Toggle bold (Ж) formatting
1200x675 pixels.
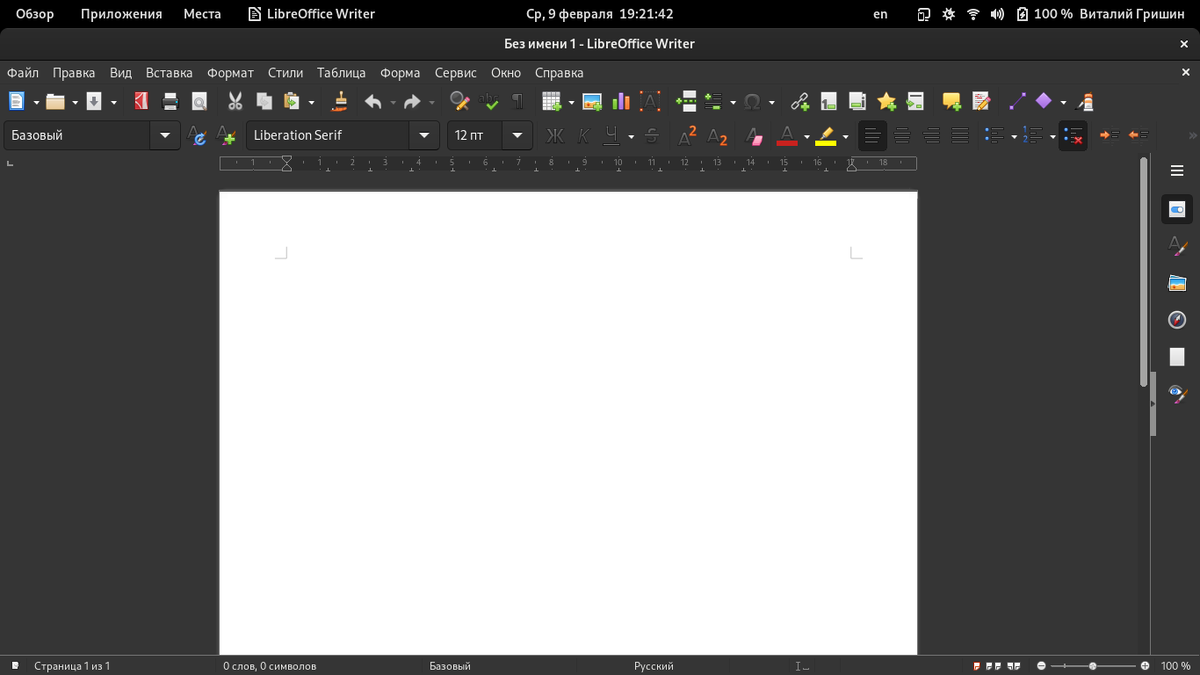click(x=555, y=135)
